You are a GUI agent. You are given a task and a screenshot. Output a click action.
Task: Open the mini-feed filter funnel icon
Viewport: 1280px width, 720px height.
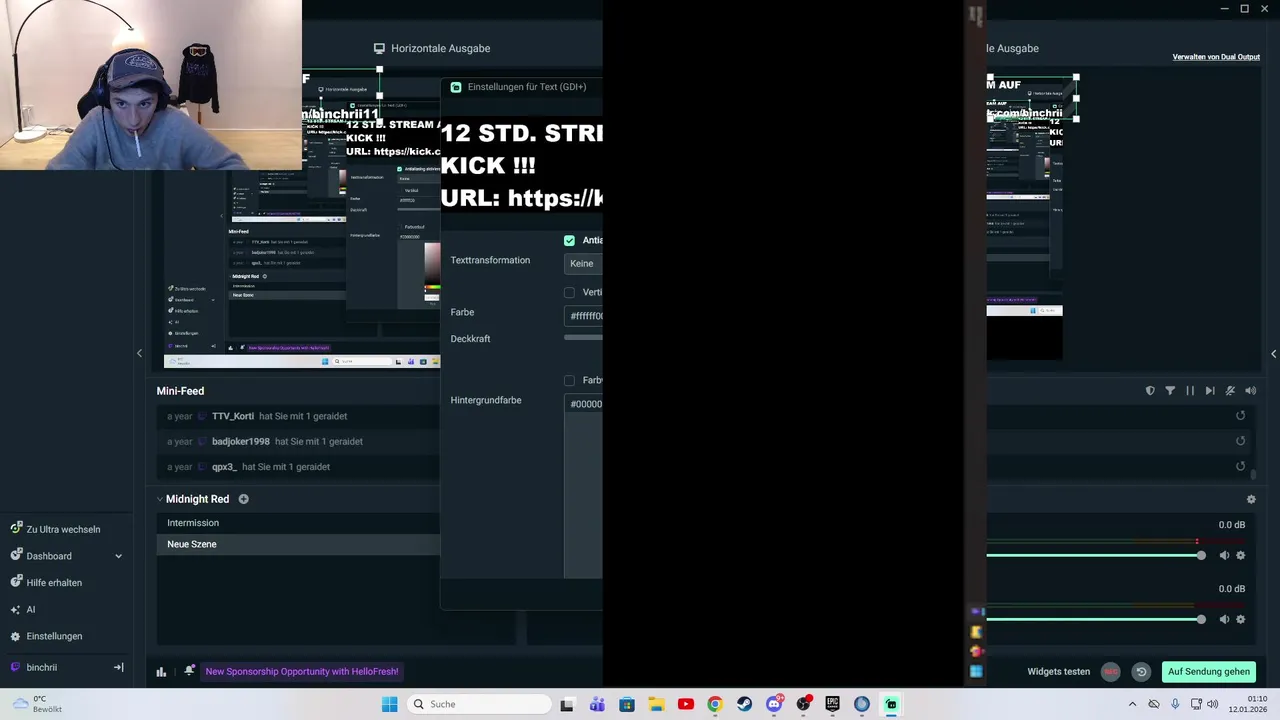(x=1170, y=391)
